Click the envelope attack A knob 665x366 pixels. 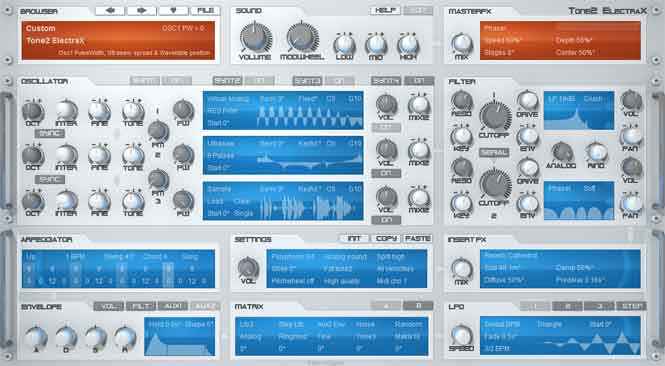tap(36, 338)
